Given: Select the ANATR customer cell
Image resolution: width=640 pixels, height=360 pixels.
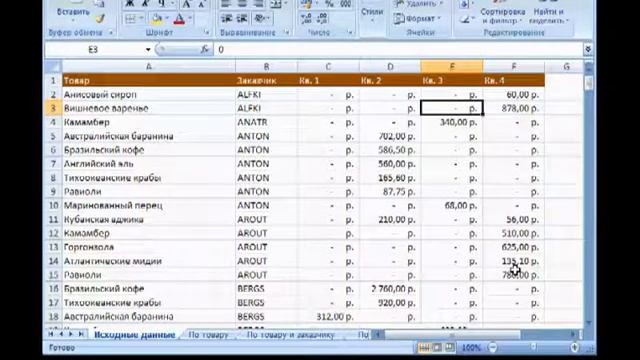Looking at the screenshot, I should pyautogui.click(x=266, y=122).
